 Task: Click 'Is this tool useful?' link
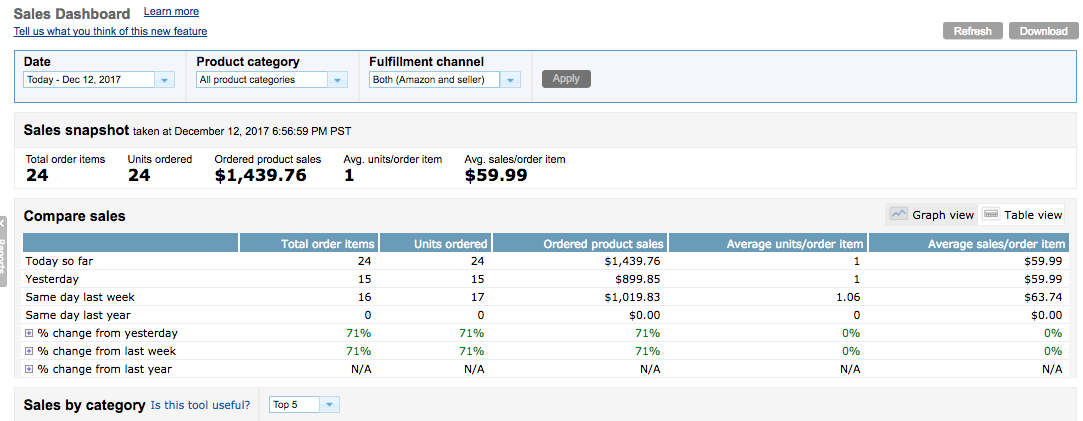point(201,405)
